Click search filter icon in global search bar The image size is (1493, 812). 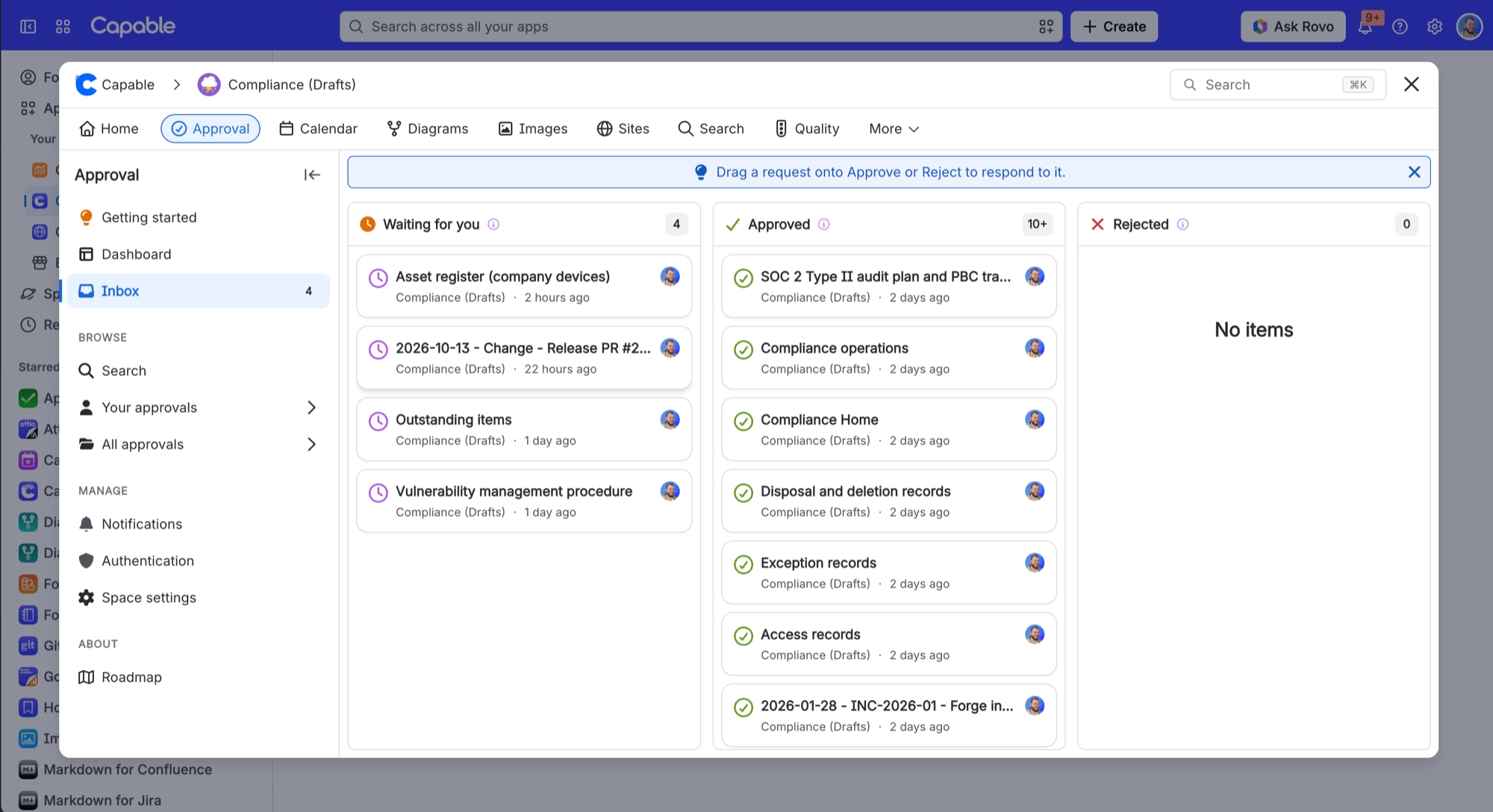point(1047,27)
